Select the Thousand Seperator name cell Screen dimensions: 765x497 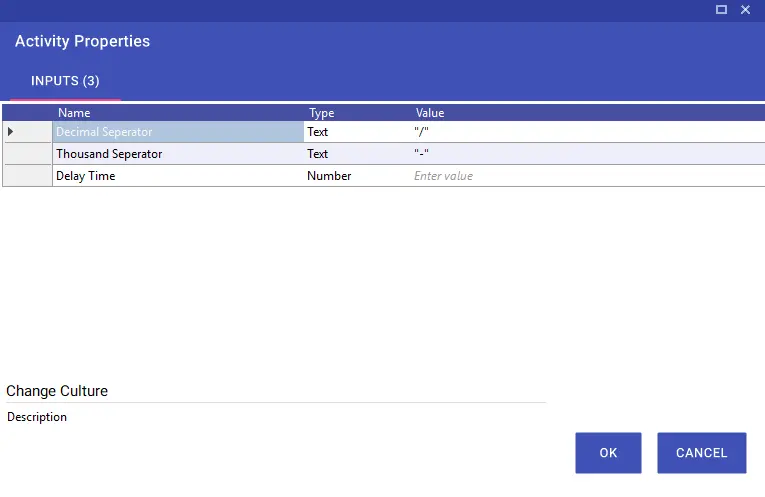coord(178,154)
